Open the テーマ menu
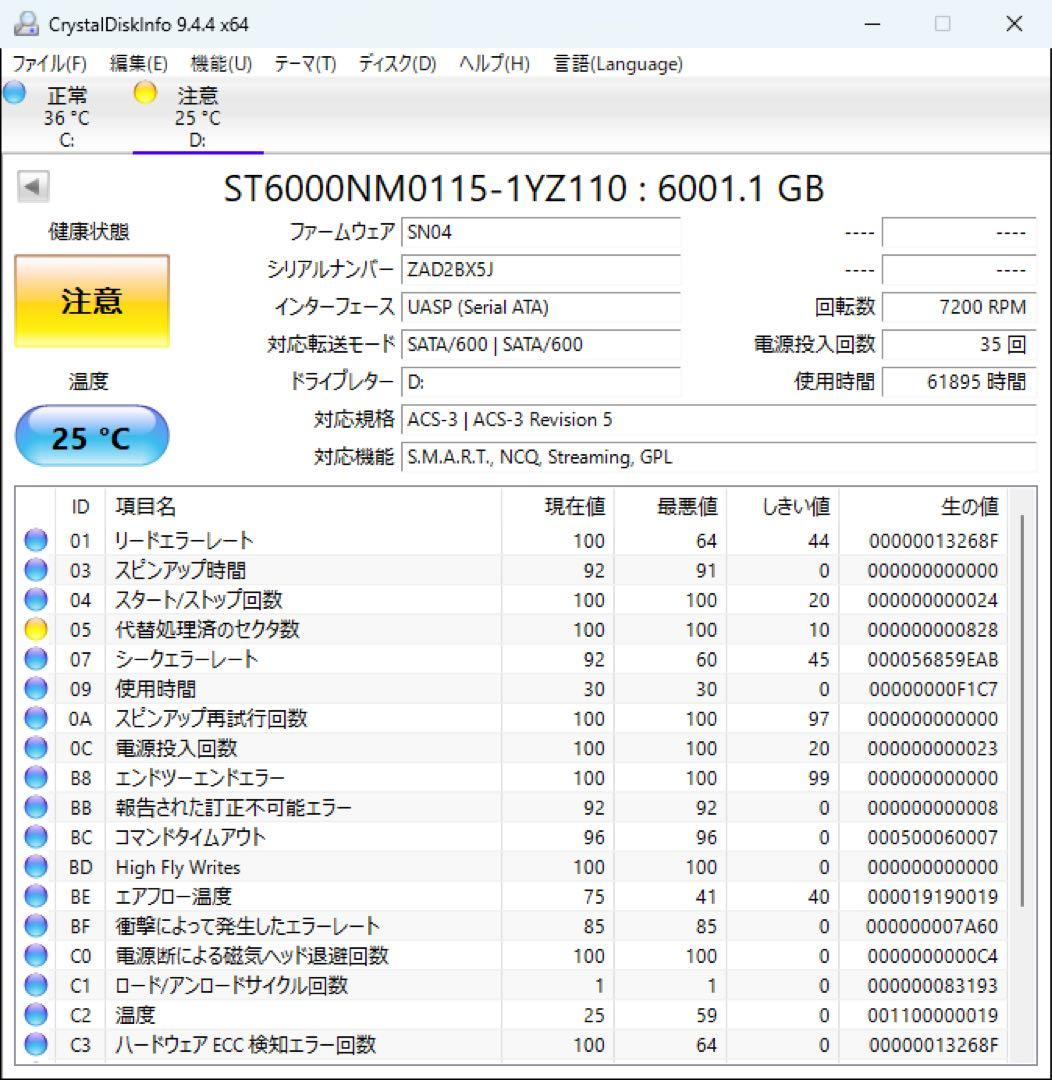 (304, 63)
